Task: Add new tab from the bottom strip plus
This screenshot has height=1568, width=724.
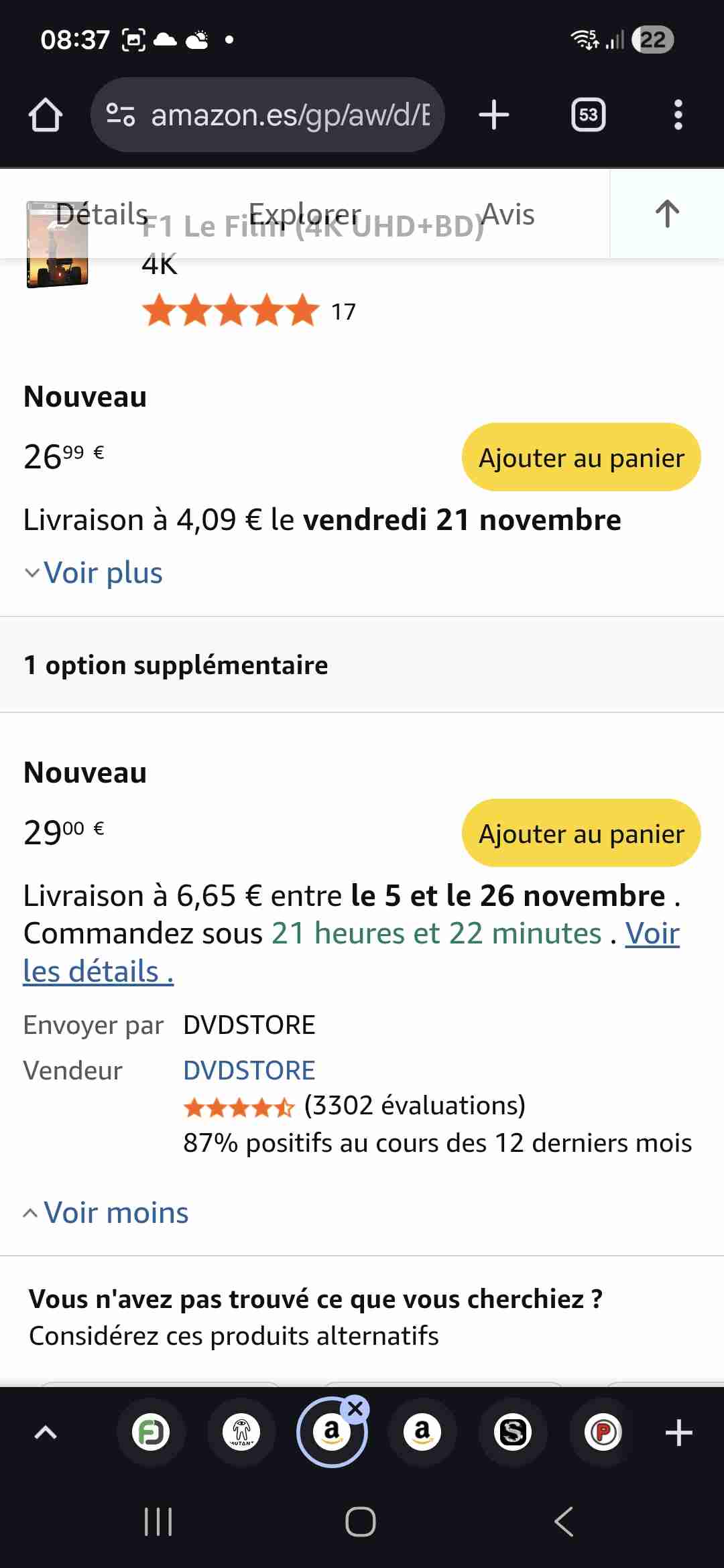Action: (x=678, y=1433)
